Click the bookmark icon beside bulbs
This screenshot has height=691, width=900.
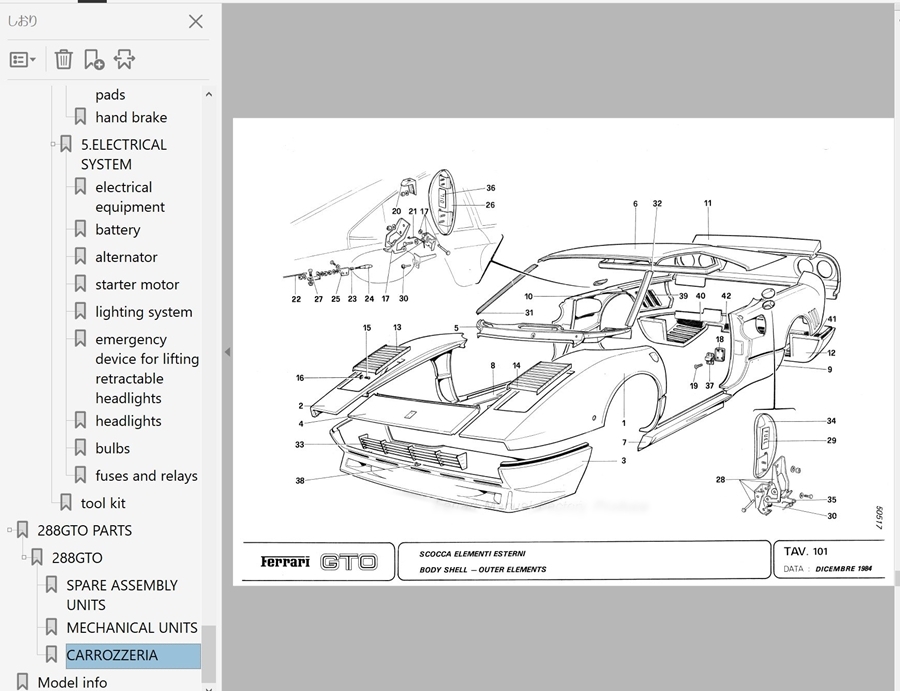point(80,448)
